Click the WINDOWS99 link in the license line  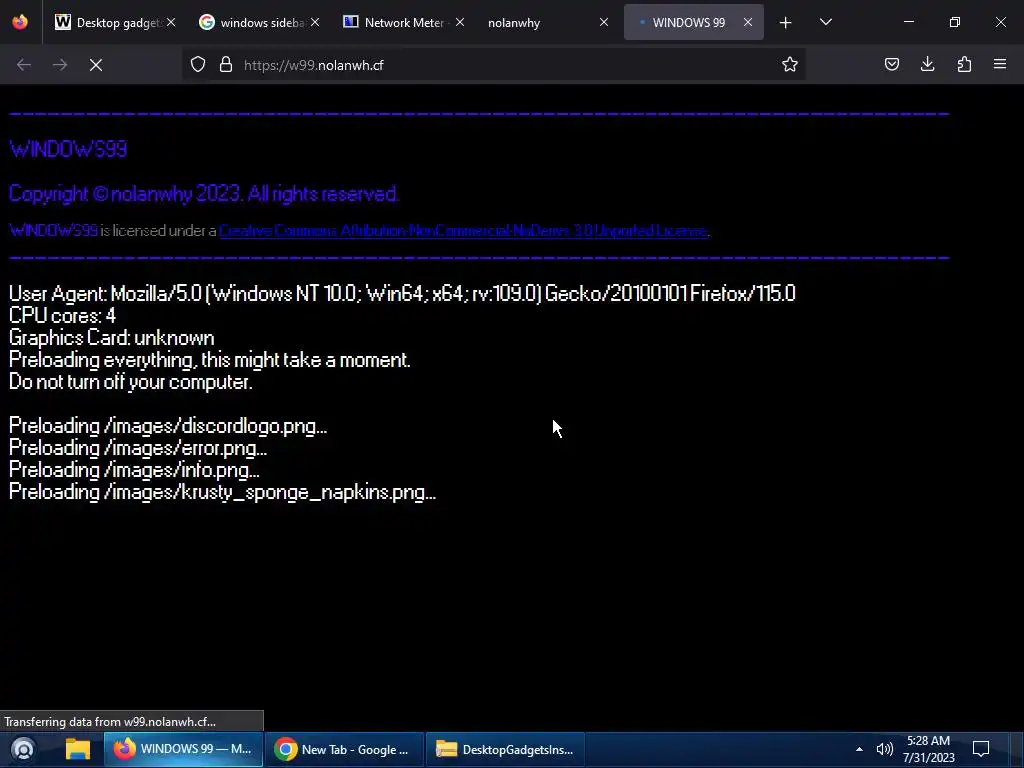(54, 231)
